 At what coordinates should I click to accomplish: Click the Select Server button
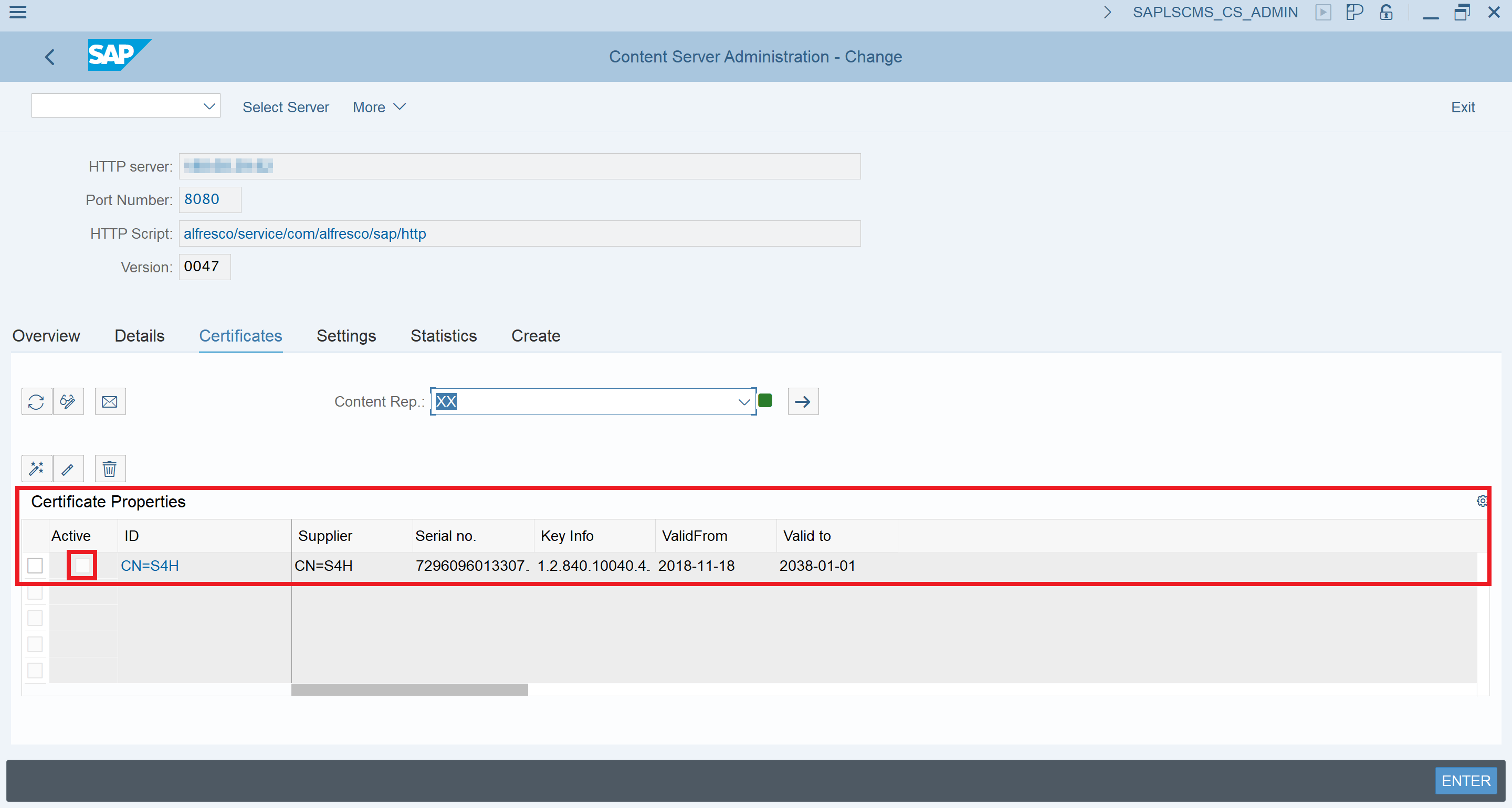coord(285,107)
